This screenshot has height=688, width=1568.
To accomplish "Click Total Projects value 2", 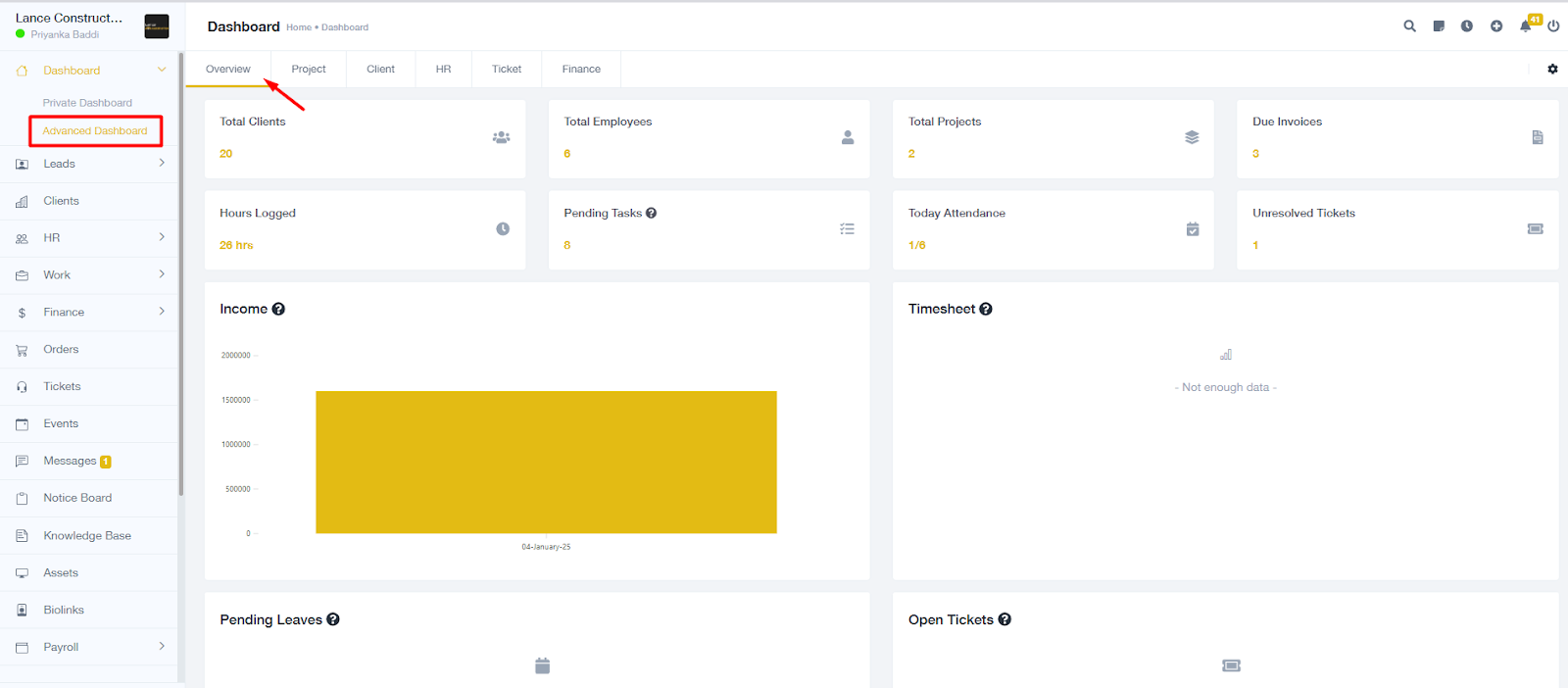I will point(911,154).
